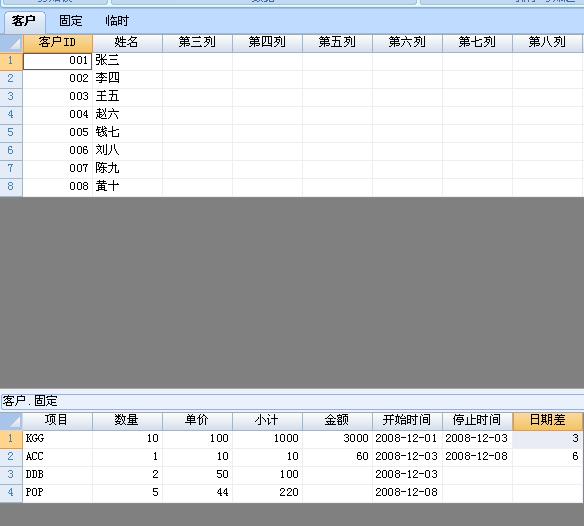
Task: Select row 8 header in customer table
Action: click(11, 186)
